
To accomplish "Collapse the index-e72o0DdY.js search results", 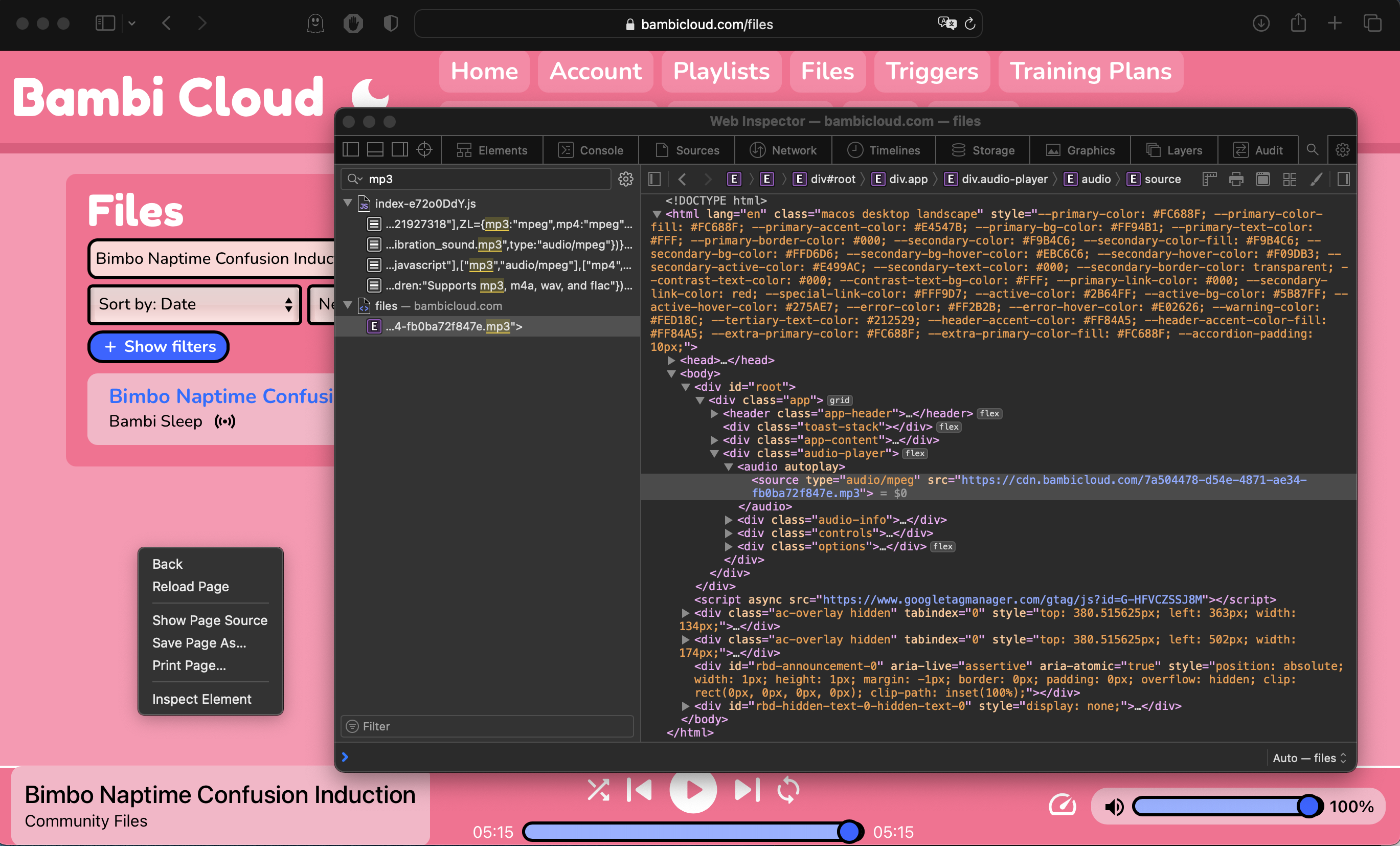I will tap(348, 203).
